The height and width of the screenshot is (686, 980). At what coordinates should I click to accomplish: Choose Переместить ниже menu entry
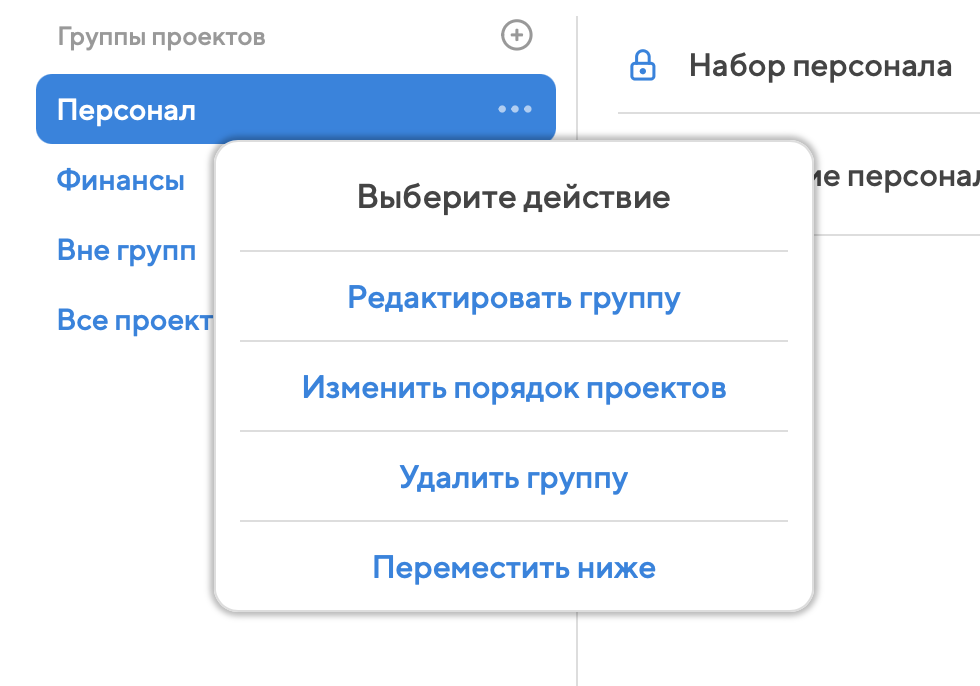pos(514,568)
